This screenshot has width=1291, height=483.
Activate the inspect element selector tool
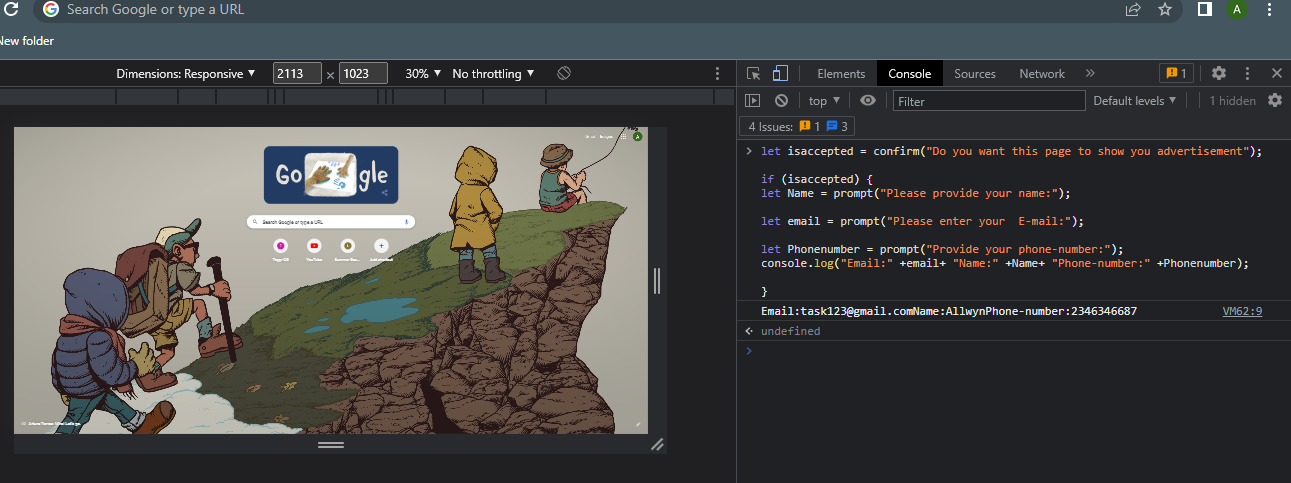coord(754,73)
